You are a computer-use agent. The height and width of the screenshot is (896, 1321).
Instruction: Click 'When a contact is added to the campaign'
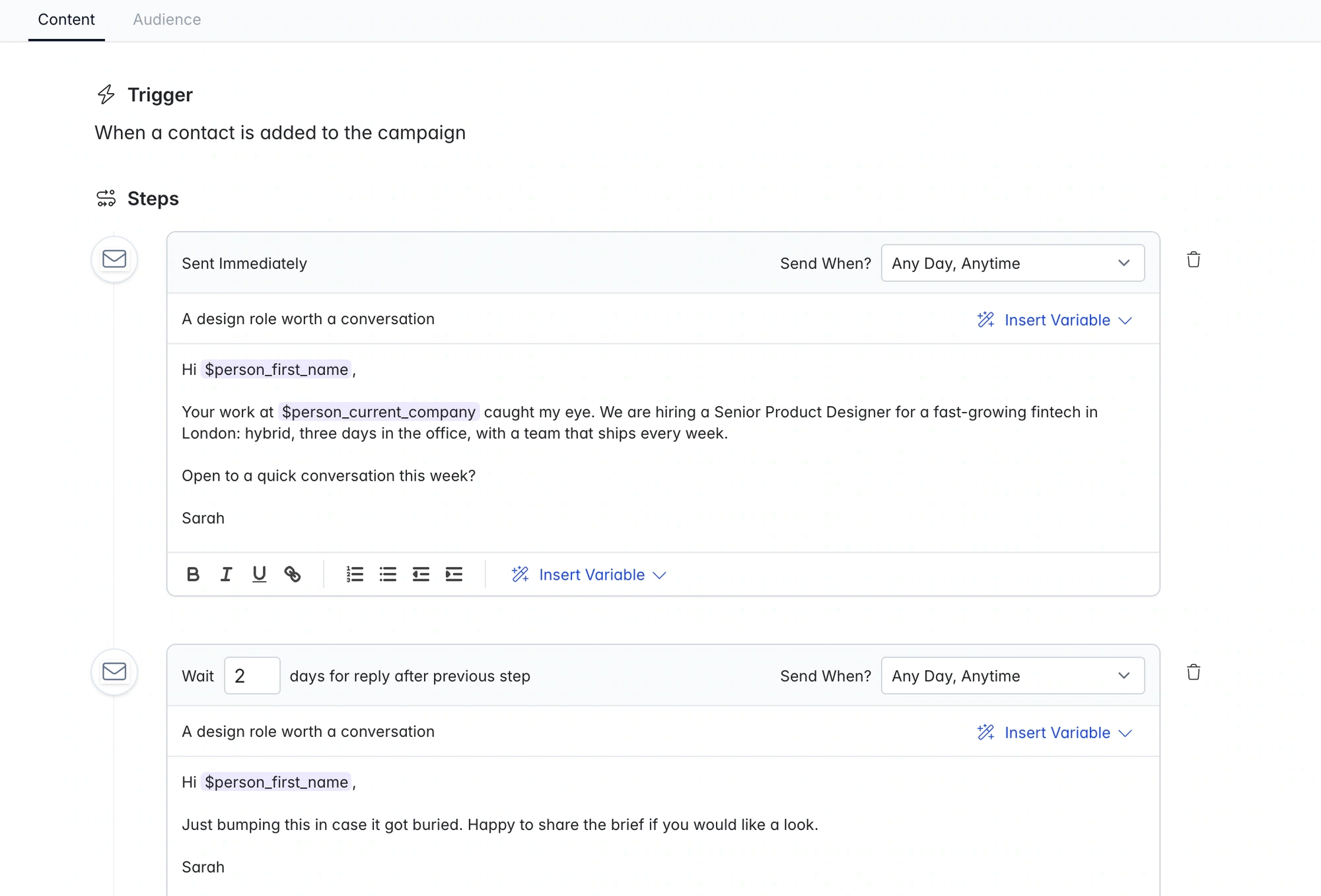pos(280,133)
